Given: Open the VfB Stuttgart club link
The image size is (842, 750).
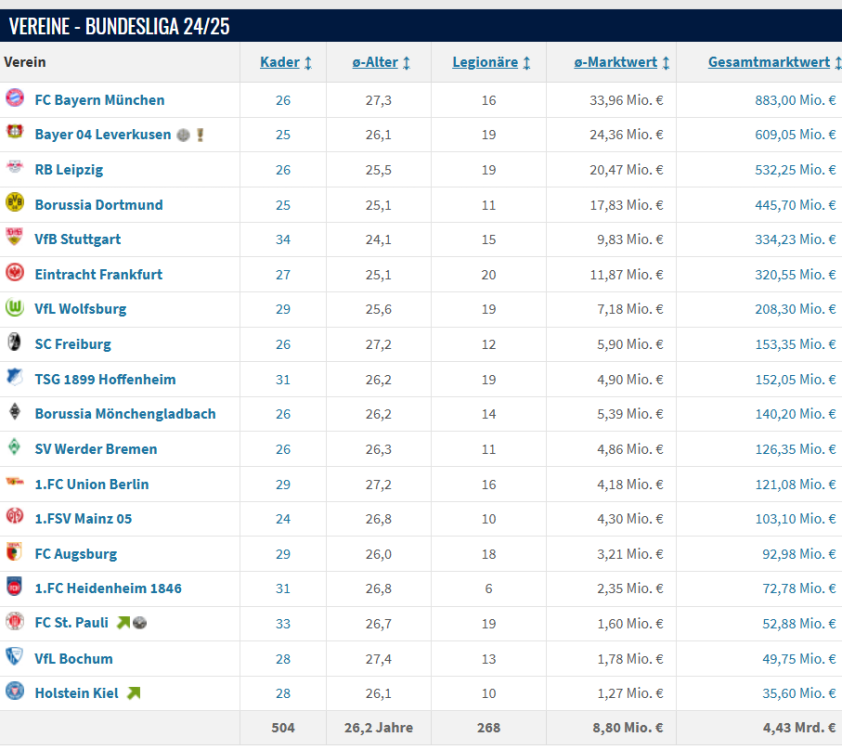Looking at the screenshot, I should coord(78,239).
